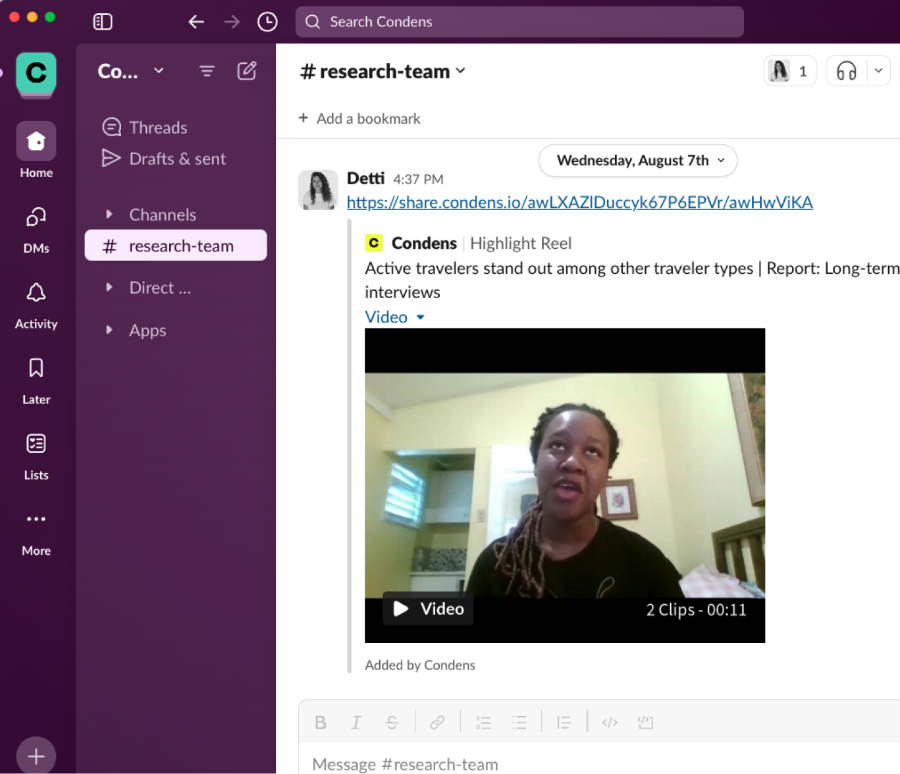Toggle strikethrough formatting in composer

(x=392, y=722)
